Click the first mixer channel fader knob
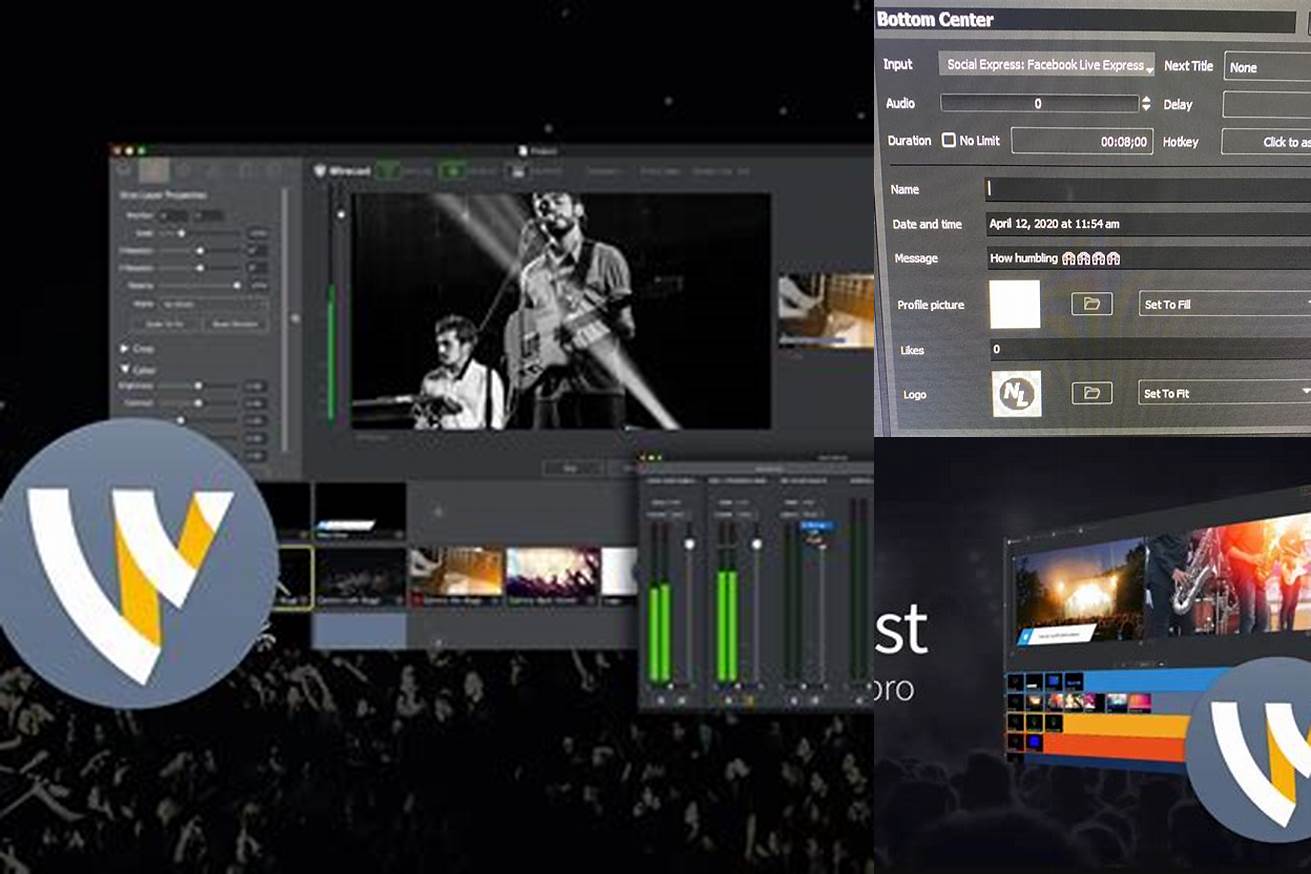 (689, 543)
